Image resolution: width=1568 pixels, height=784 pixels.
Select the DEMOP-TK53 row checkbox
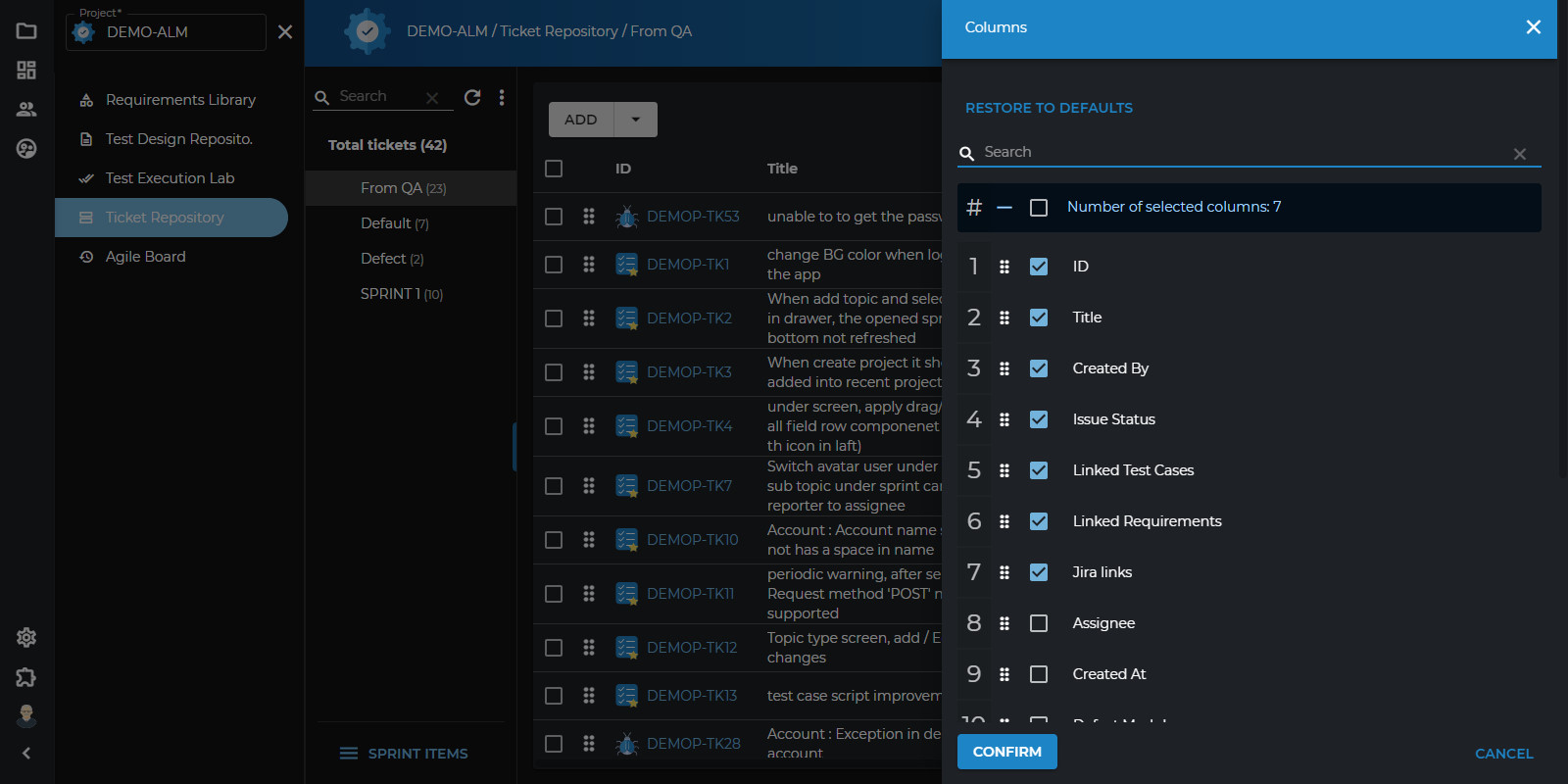coord(554,217)
